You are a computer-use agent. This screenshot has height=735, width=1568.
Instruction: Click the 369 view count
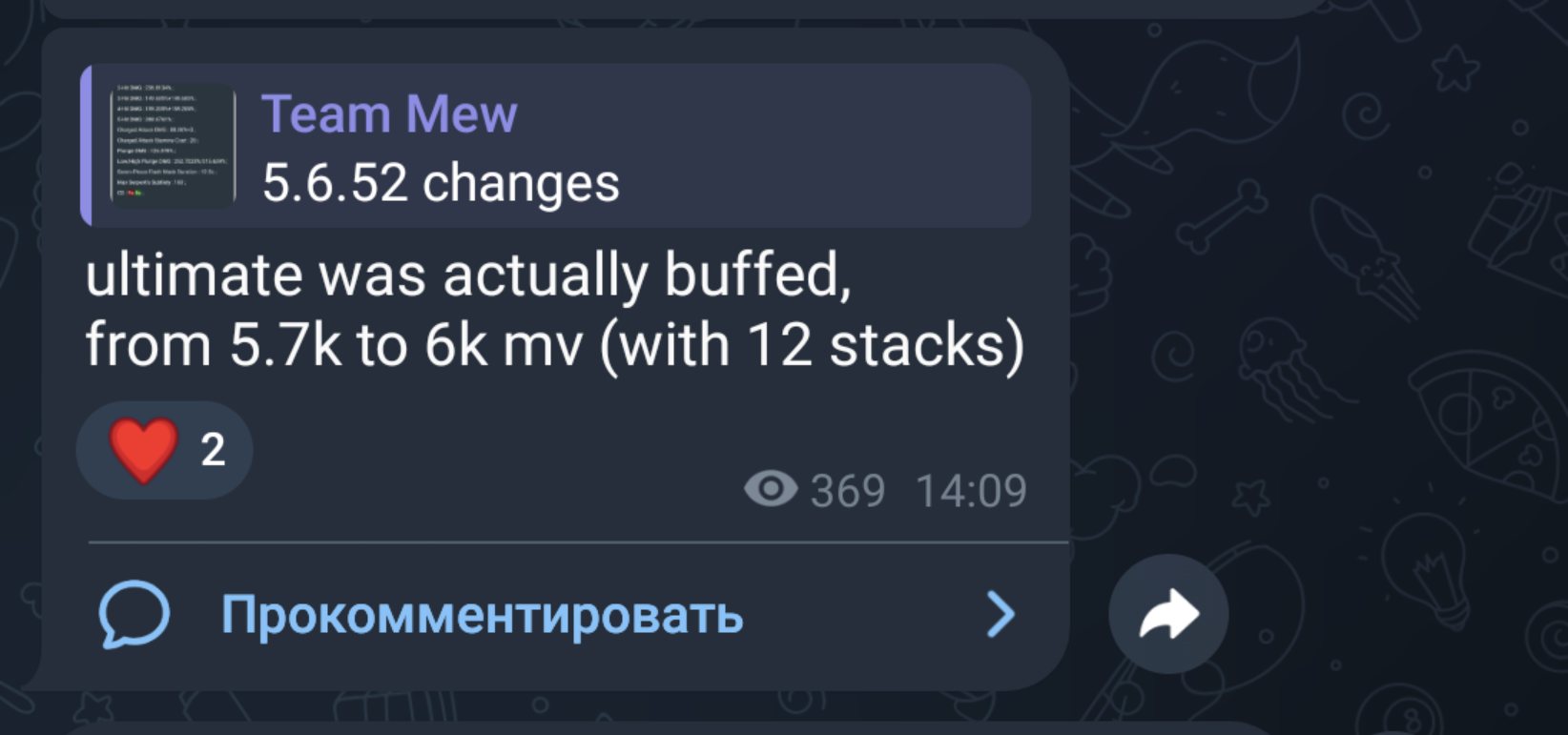point(848,491)
